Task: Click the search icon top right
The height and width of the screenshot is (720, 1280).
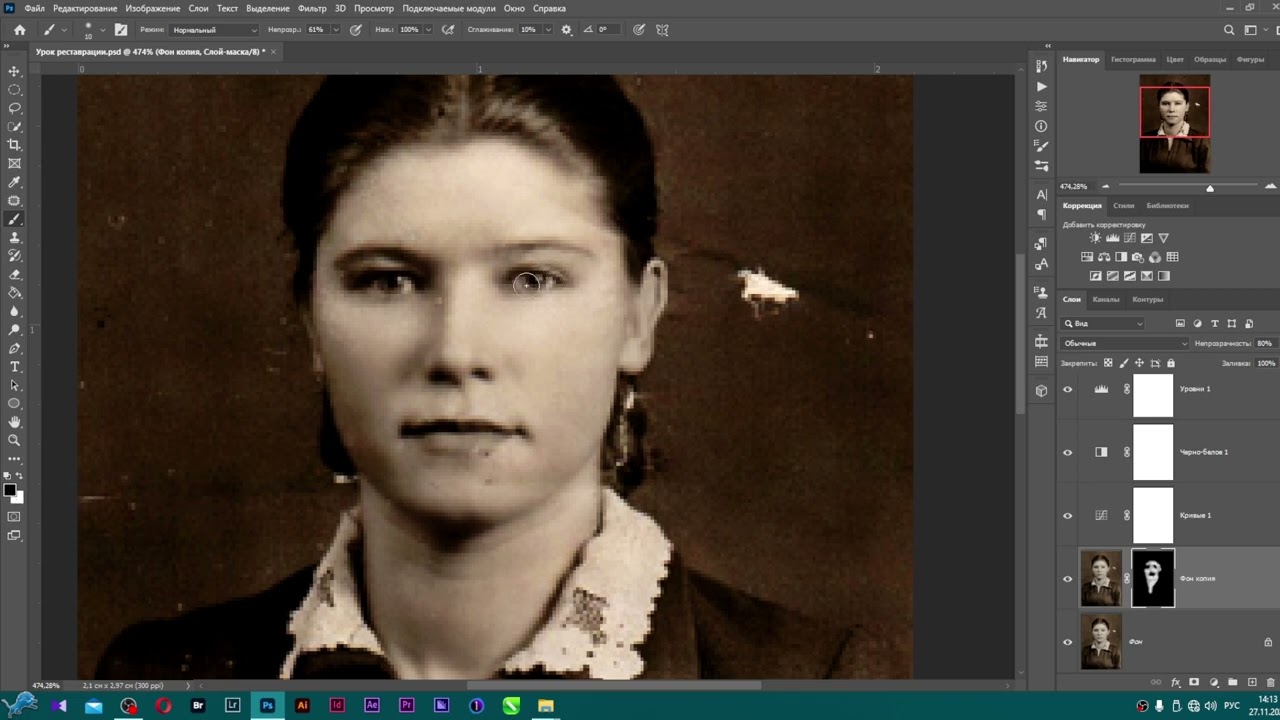Action: pyautogui.click(x=1229, y=30)
